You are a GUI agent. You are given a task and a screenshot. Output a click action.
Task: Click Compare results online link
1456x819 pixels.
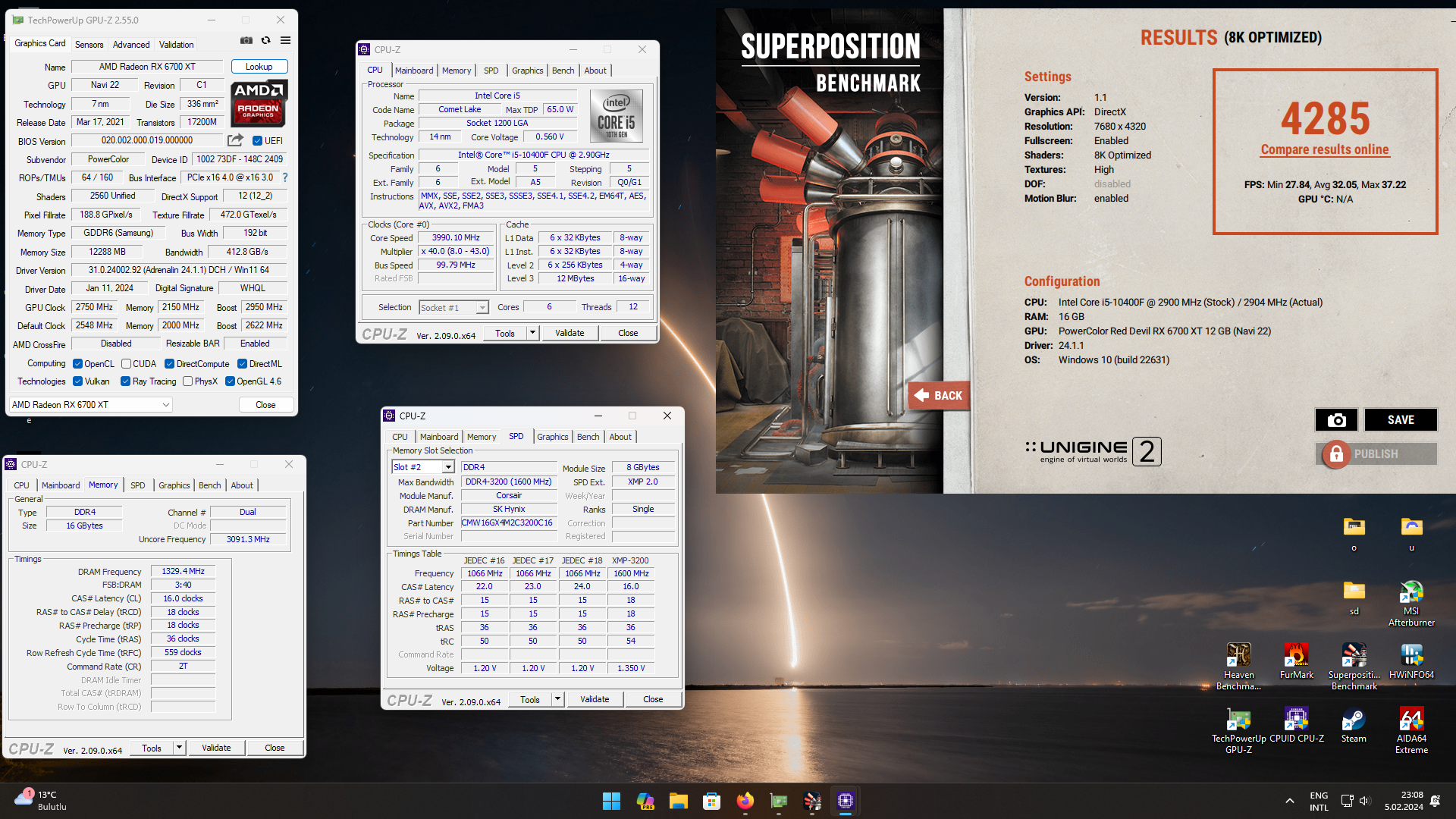(x=1325, y=149)
